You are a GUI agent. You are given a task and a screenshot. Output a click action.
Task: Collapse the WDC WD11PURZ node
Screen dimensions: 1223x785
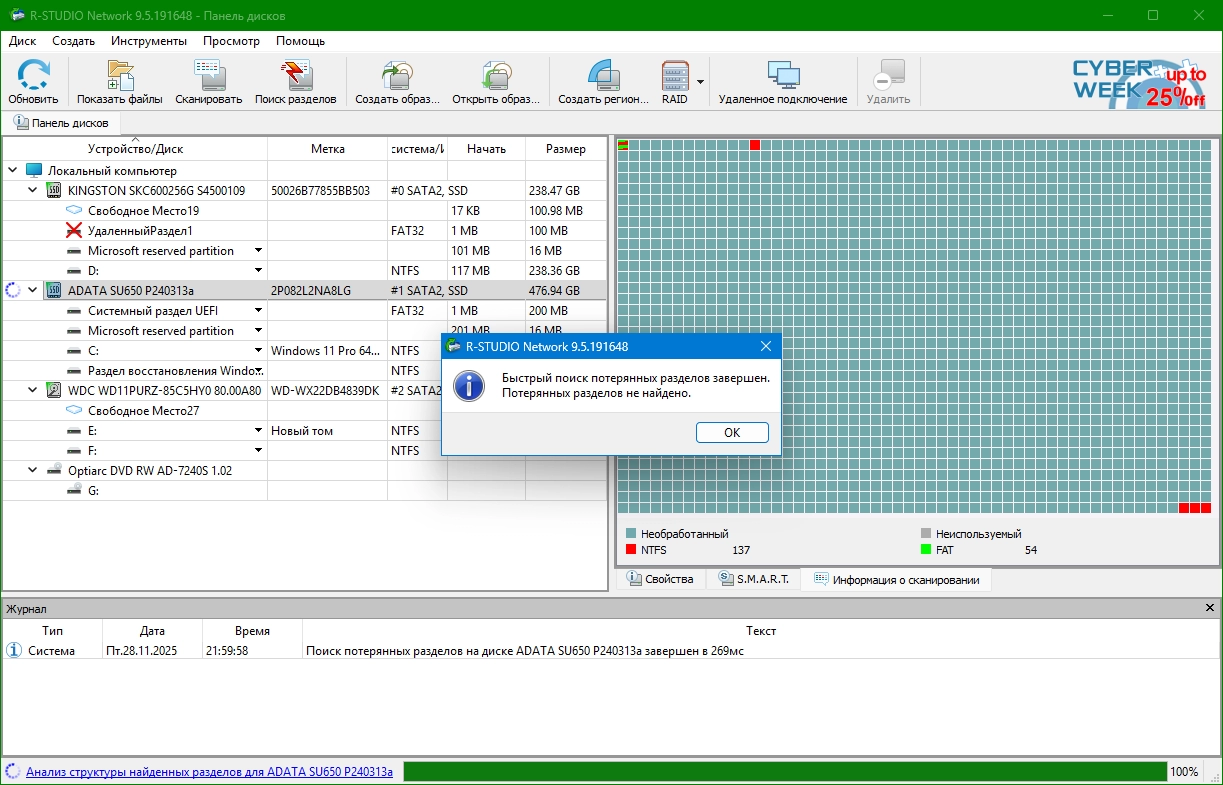tap(32, 390)
